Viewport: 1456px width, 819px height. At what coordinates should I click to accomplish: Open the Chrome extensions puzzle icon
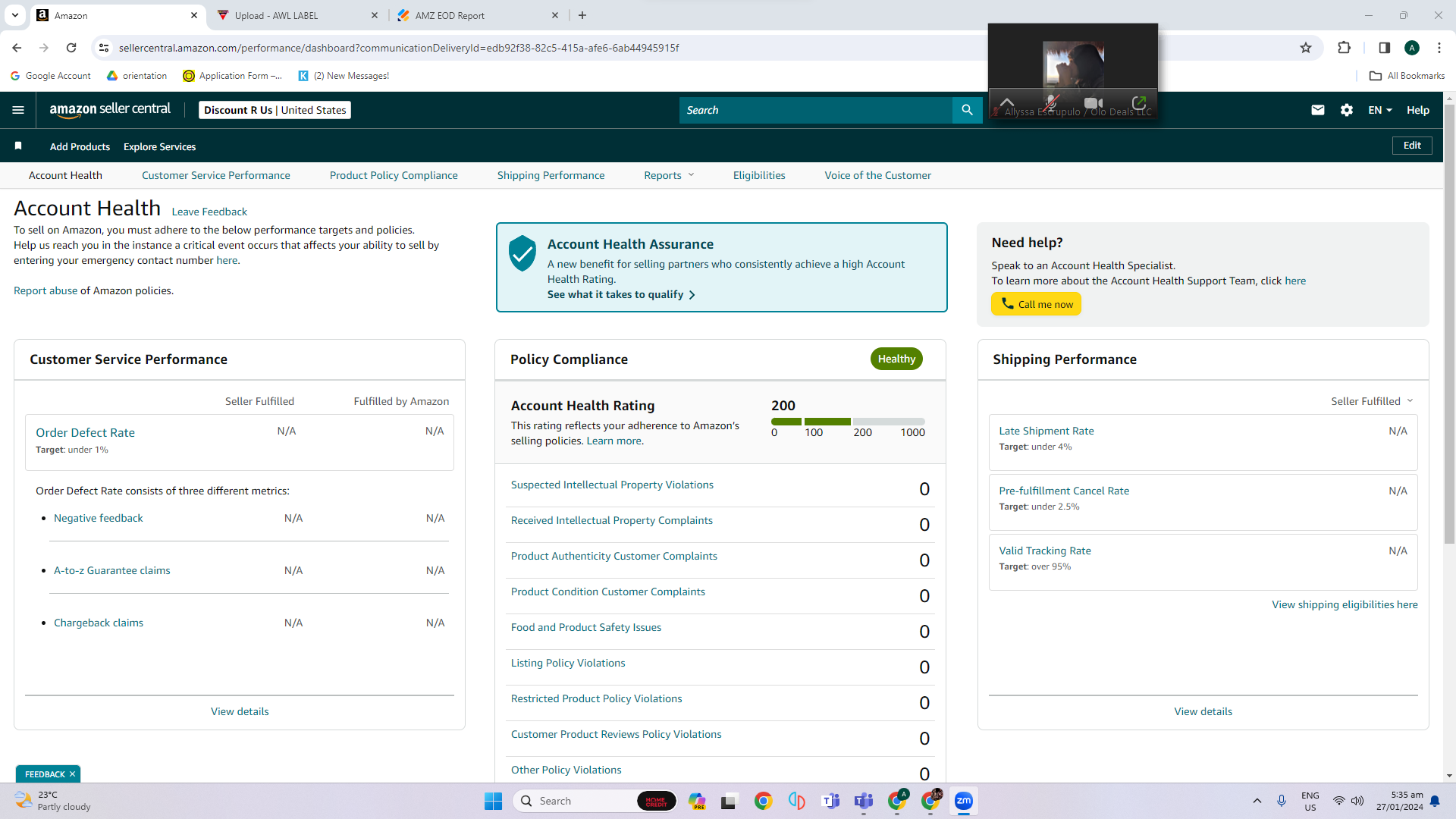pos(1344,48)
